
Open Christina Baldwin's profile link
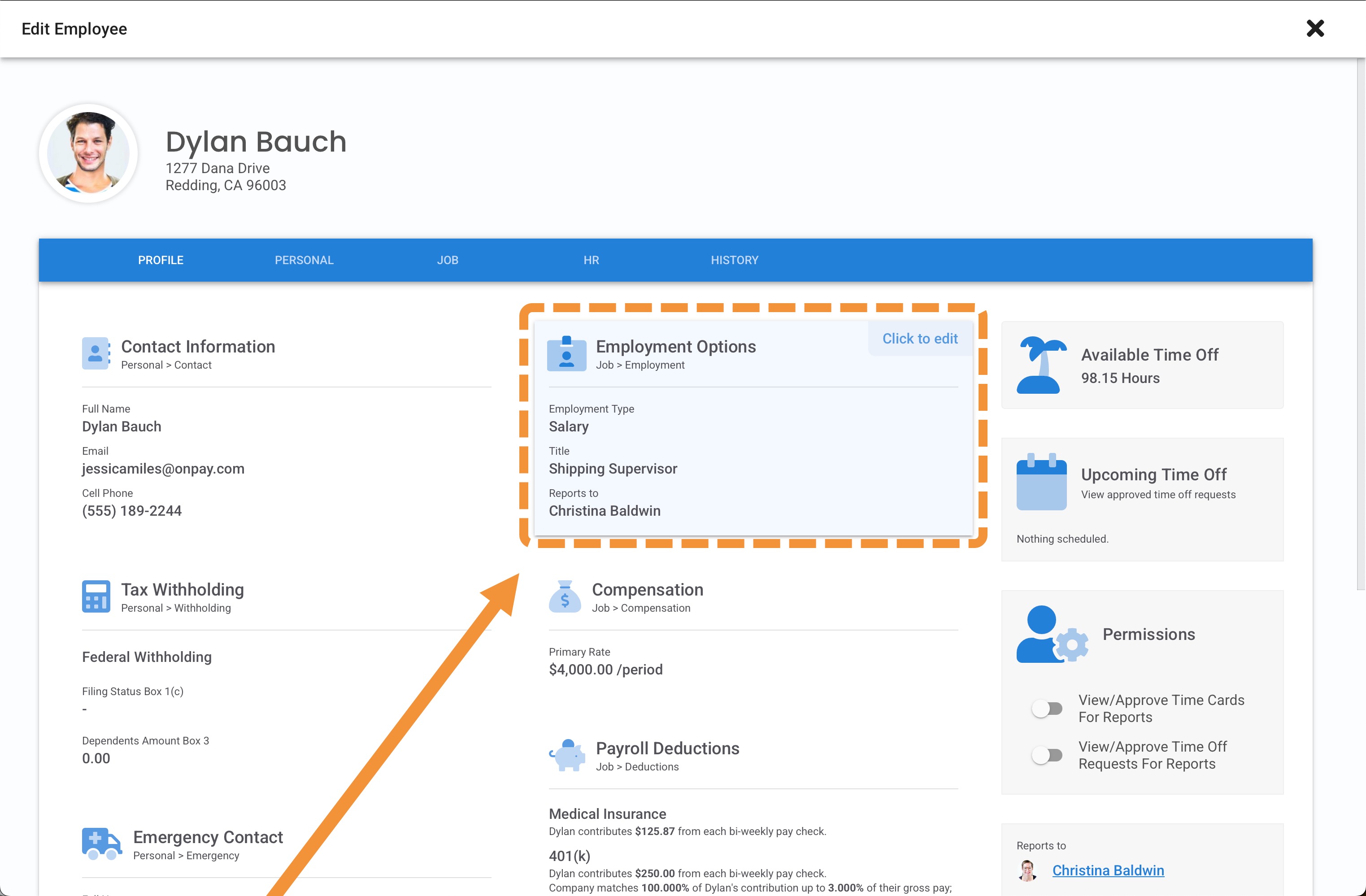tap(1108, 870)
